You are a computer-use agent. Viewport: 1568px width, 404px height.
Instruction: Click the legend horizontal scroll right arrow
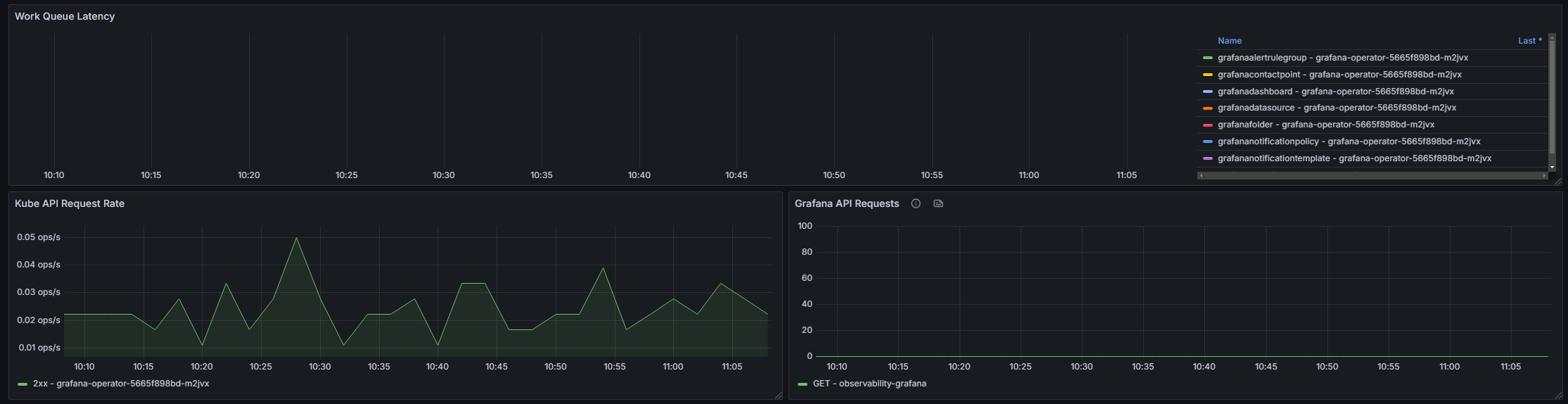(1545, 175)
